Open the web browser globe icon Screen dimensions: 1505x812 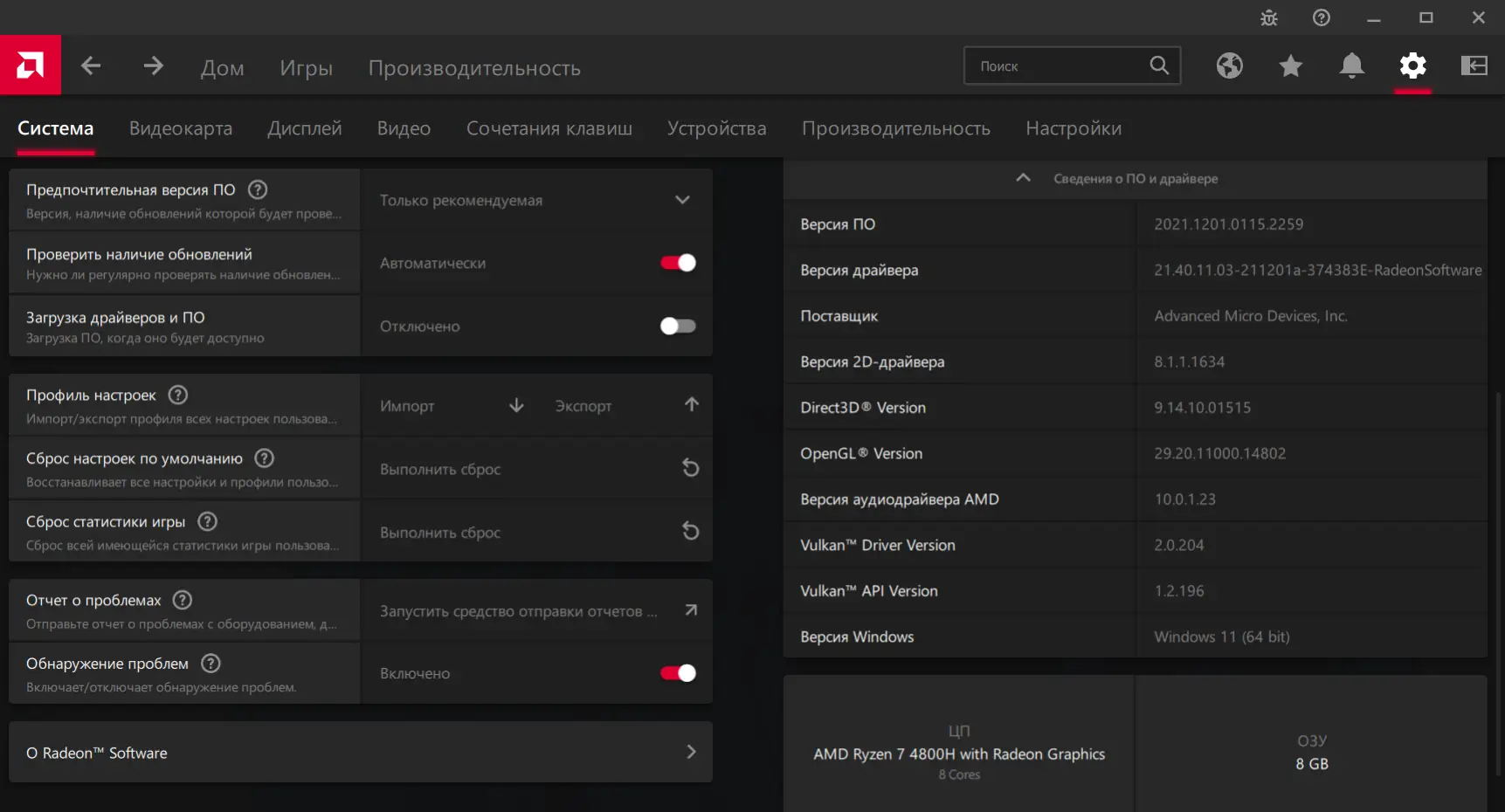1229,65
